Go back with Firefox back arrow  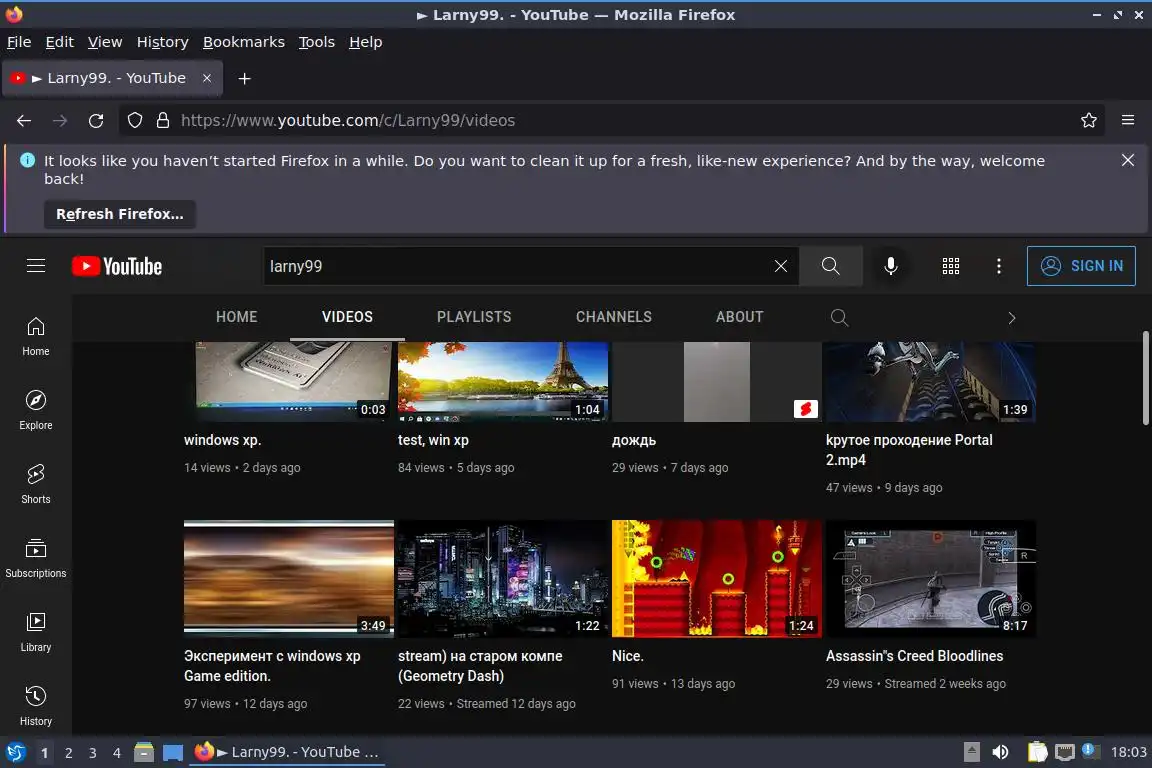[x=24, y=121]
